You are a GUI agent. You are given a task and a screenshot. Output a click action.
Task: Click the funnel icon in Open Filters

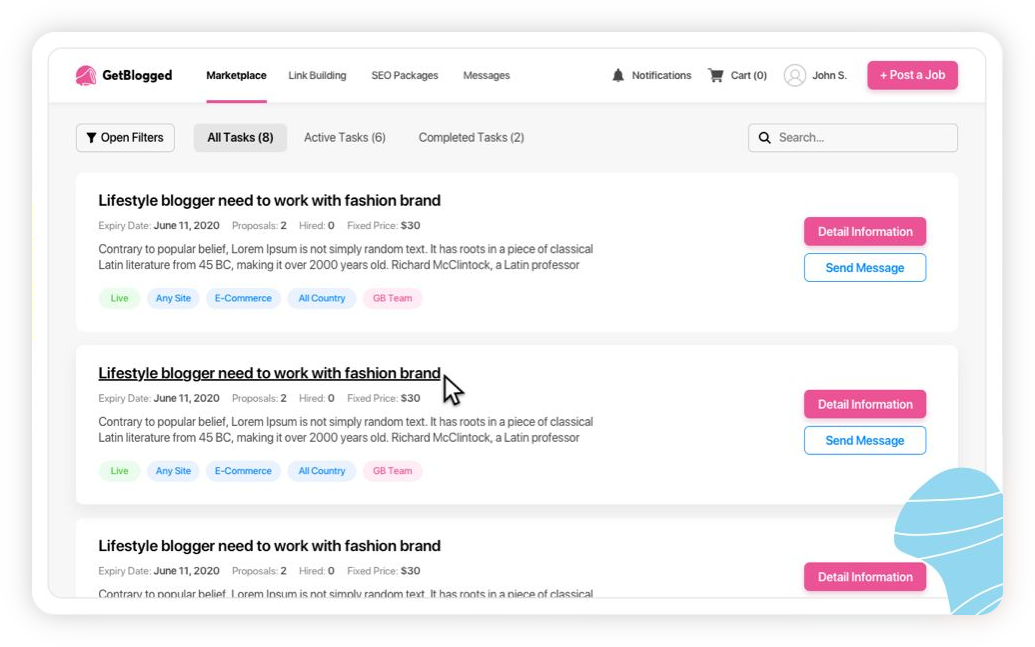coord(92,137)
